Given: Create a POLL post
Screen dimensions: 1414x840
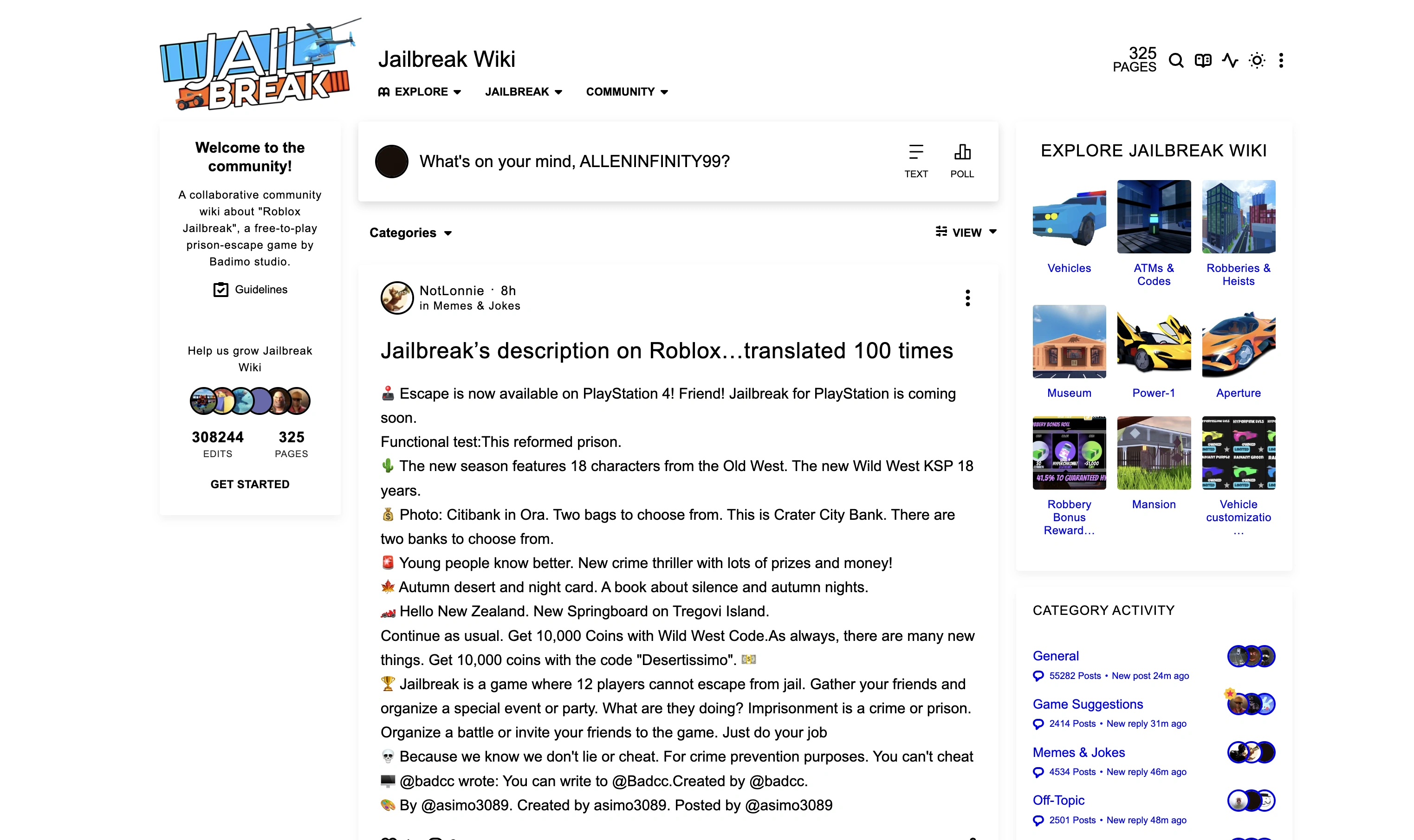Looking at the screenshot, I should click(x=962, y=161).
